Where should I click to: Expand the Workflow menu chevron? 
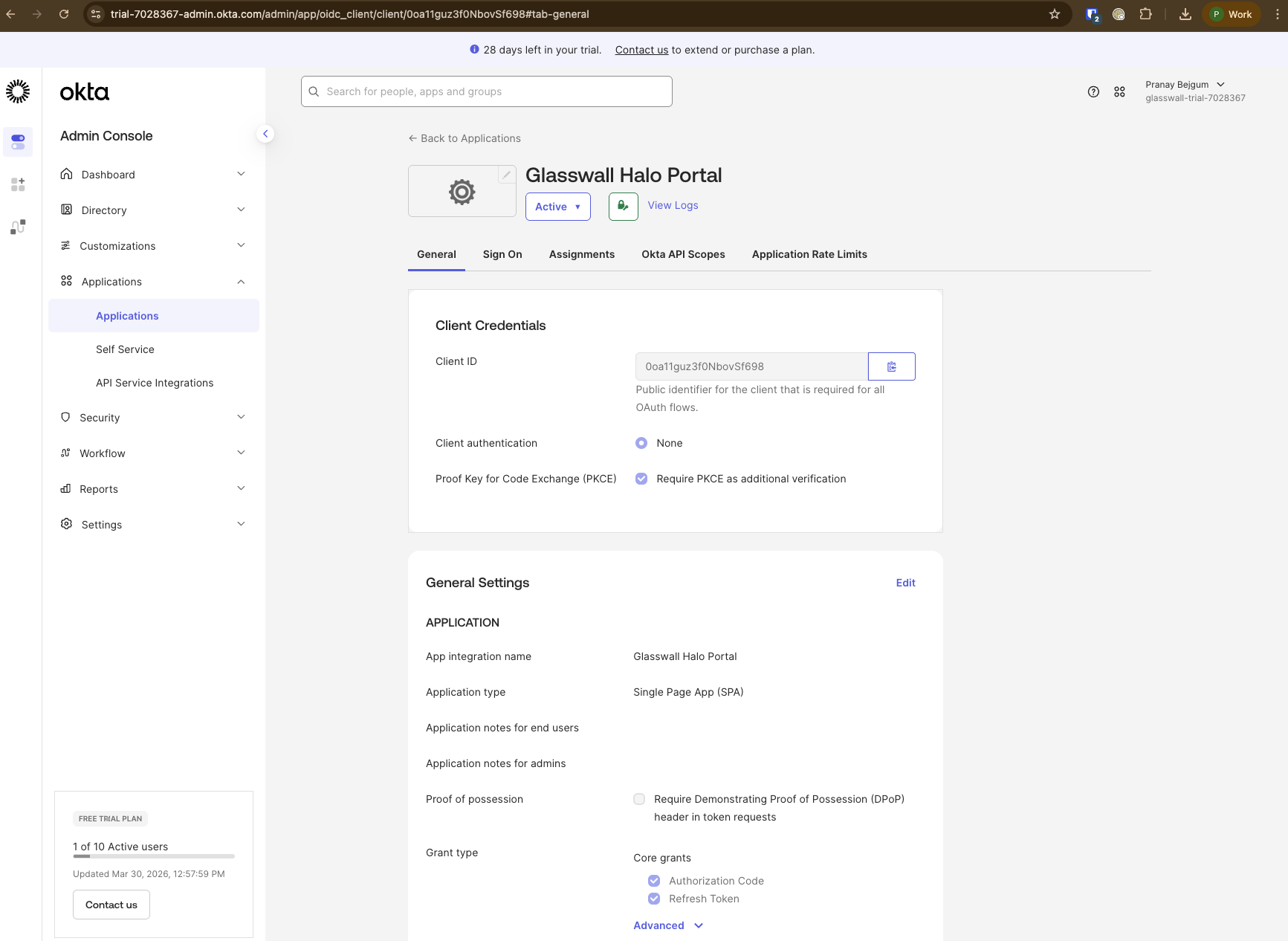pyautogui.click(x=241, y=453)
